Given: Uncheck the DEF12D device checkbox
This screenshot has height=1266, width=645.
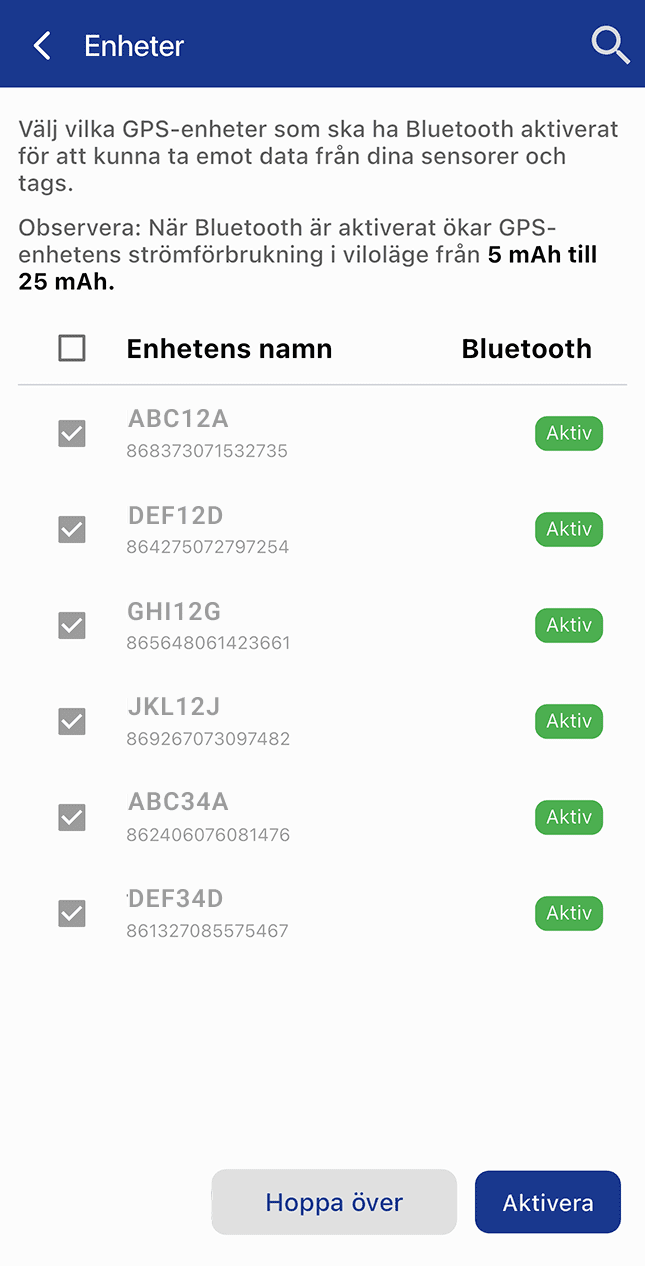Looking at the screenshot, I should (x=72, y=530).
